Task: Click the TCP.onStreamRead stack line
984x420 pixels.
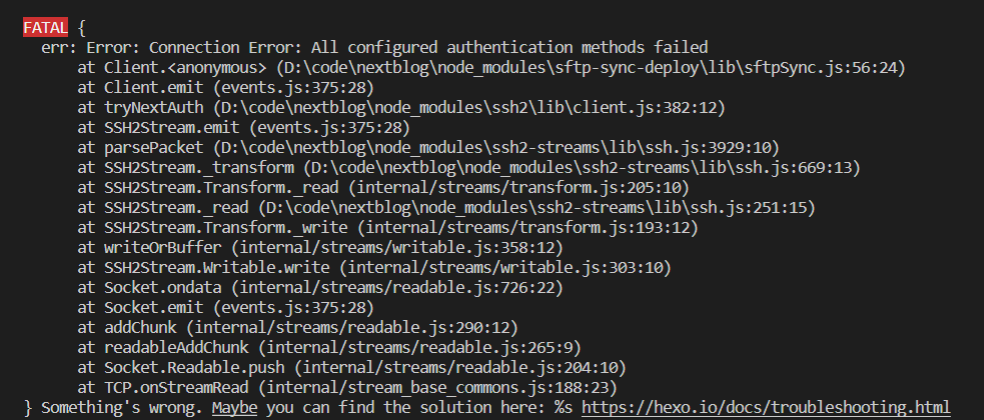Action: (348, 388)
